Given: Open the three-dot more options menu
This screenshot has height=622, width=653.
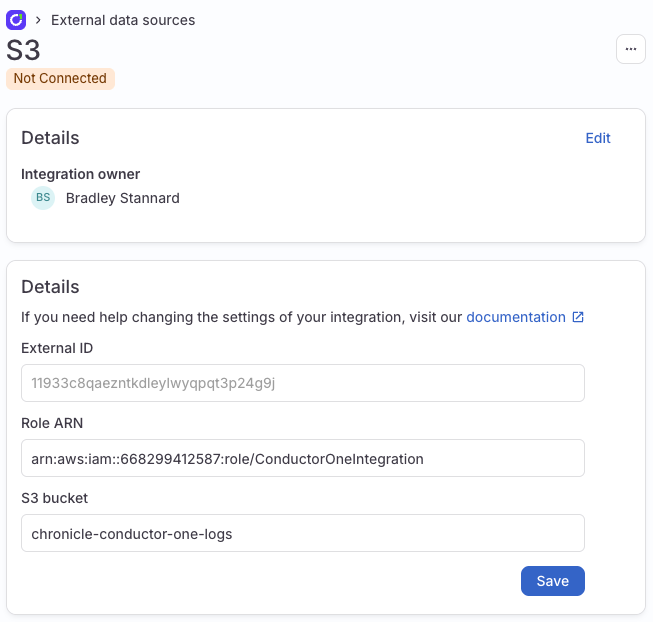Looking at the screenshot, I should pyautogui.click(x=631, y=49).
